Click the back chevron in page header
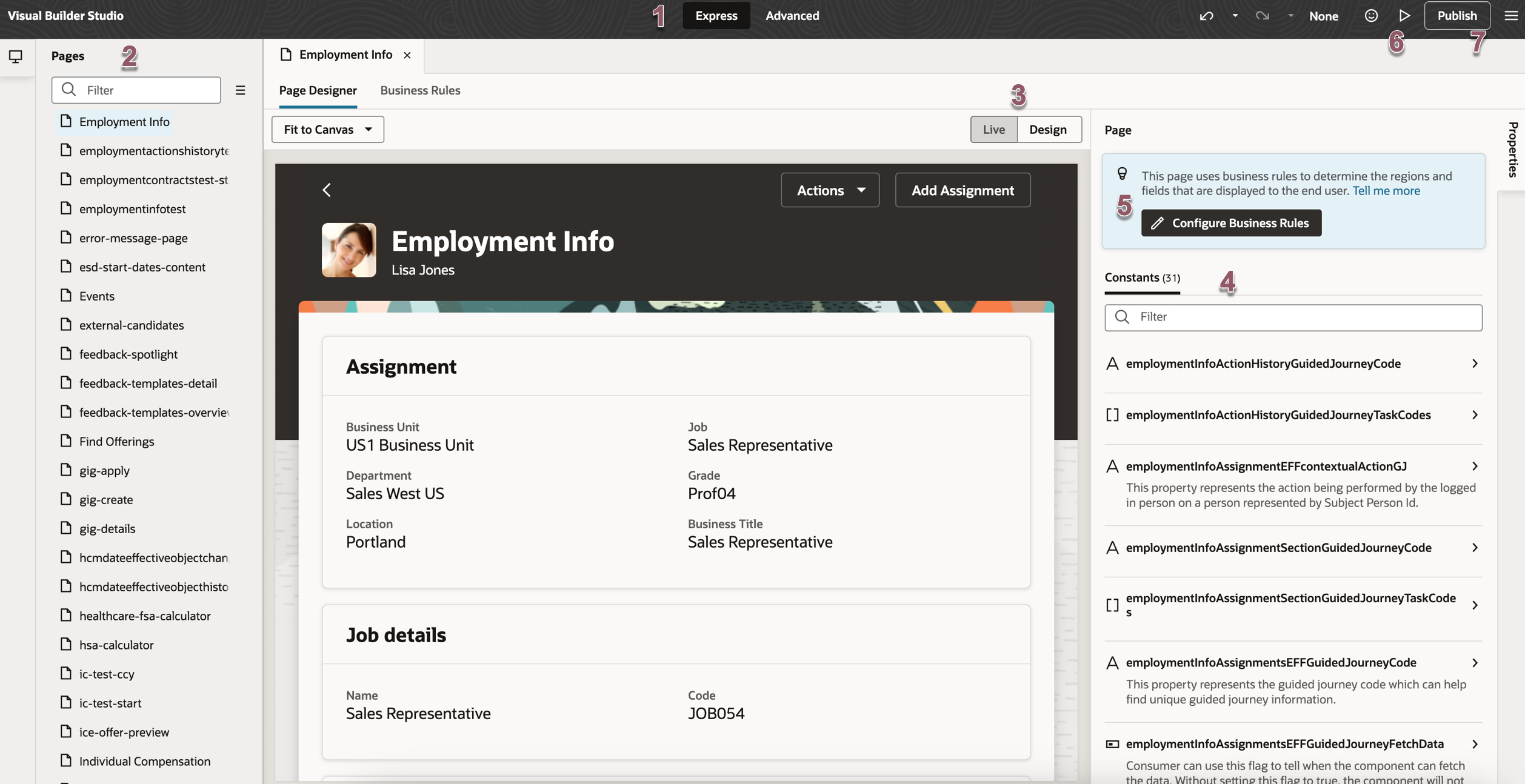Image resolution: width=1525 pixels, height=784 pixels. (x=327, y=190)
